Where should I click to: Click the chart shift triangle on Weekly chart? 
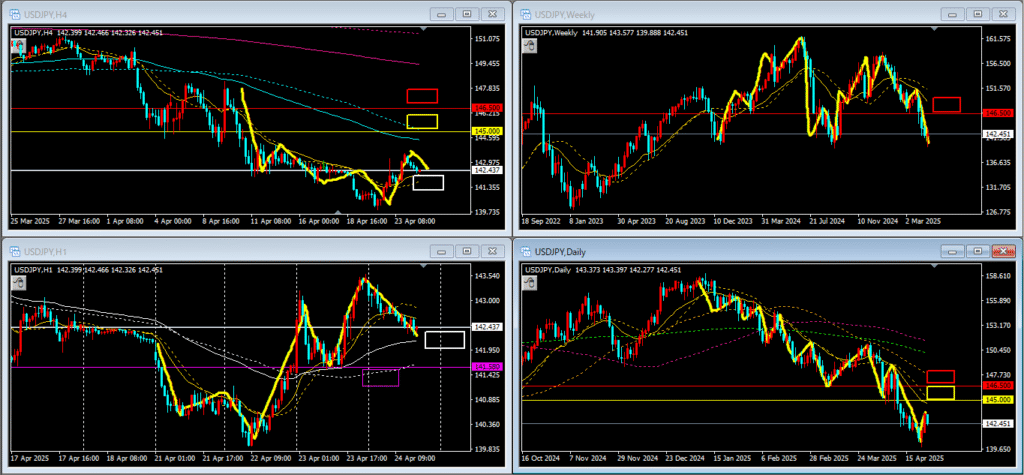(x=936, y=29)
